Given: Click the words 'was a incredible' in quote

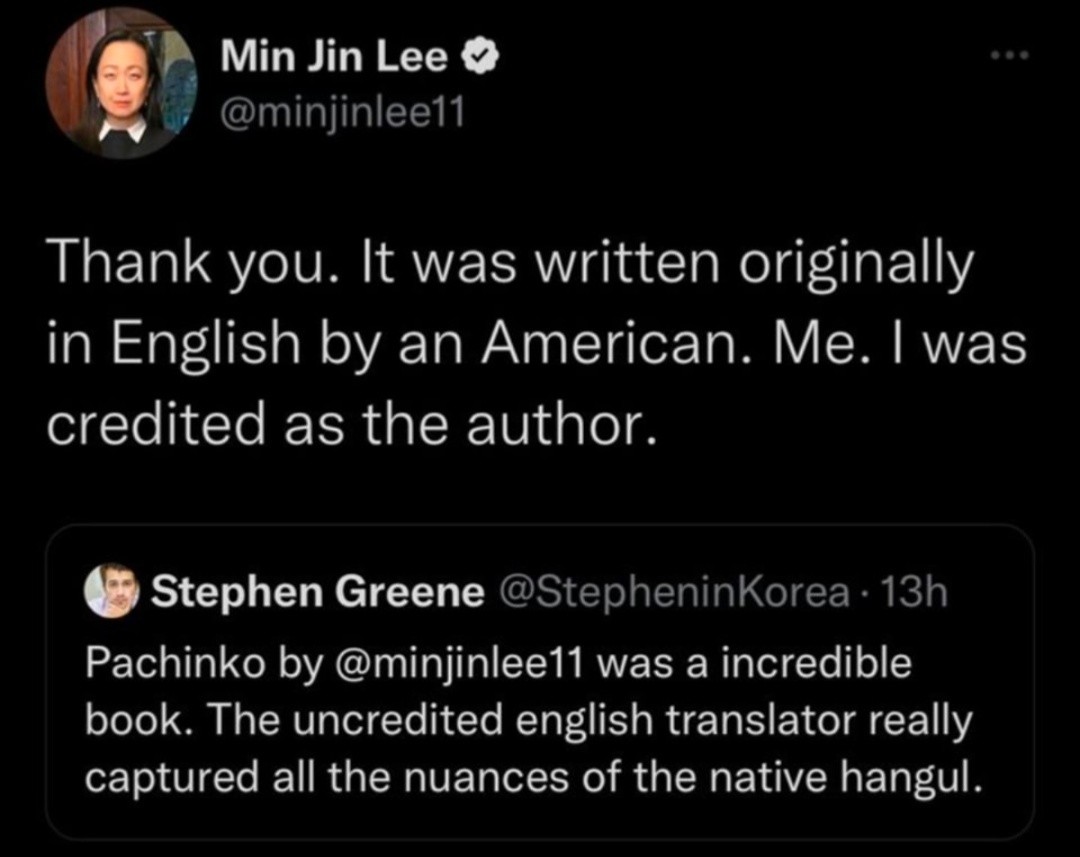Looking at the screenshot, I should (x=754, y=663).
